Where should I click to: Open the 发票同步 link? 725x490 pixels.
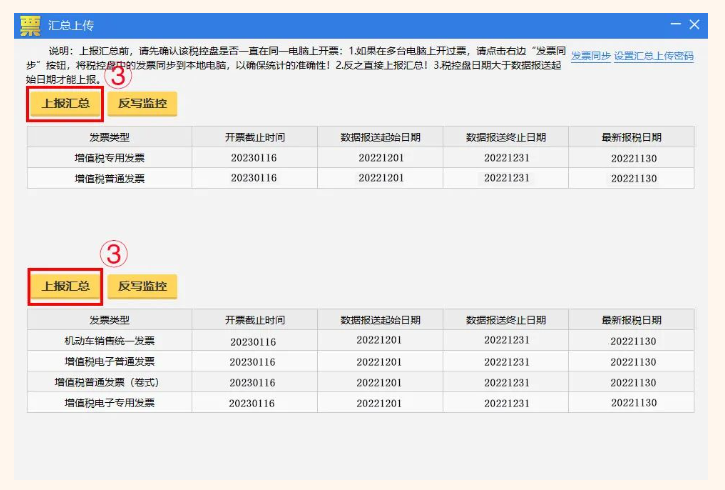590,57
